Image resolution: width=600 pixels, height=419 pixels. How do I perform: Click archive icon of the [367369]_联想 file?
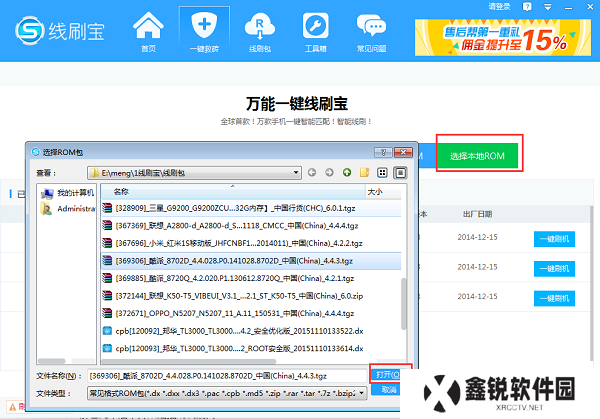pos(107,225)
